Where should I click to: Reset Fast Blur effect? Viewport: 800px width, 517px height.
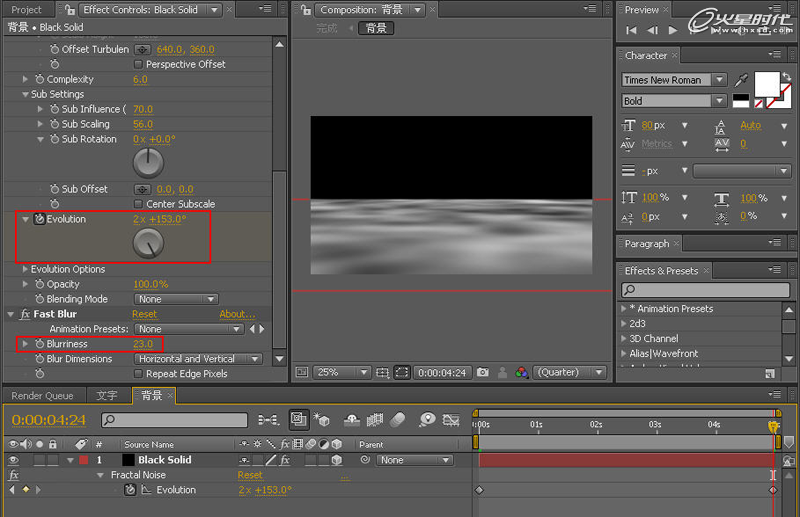[x=144, y=314]
